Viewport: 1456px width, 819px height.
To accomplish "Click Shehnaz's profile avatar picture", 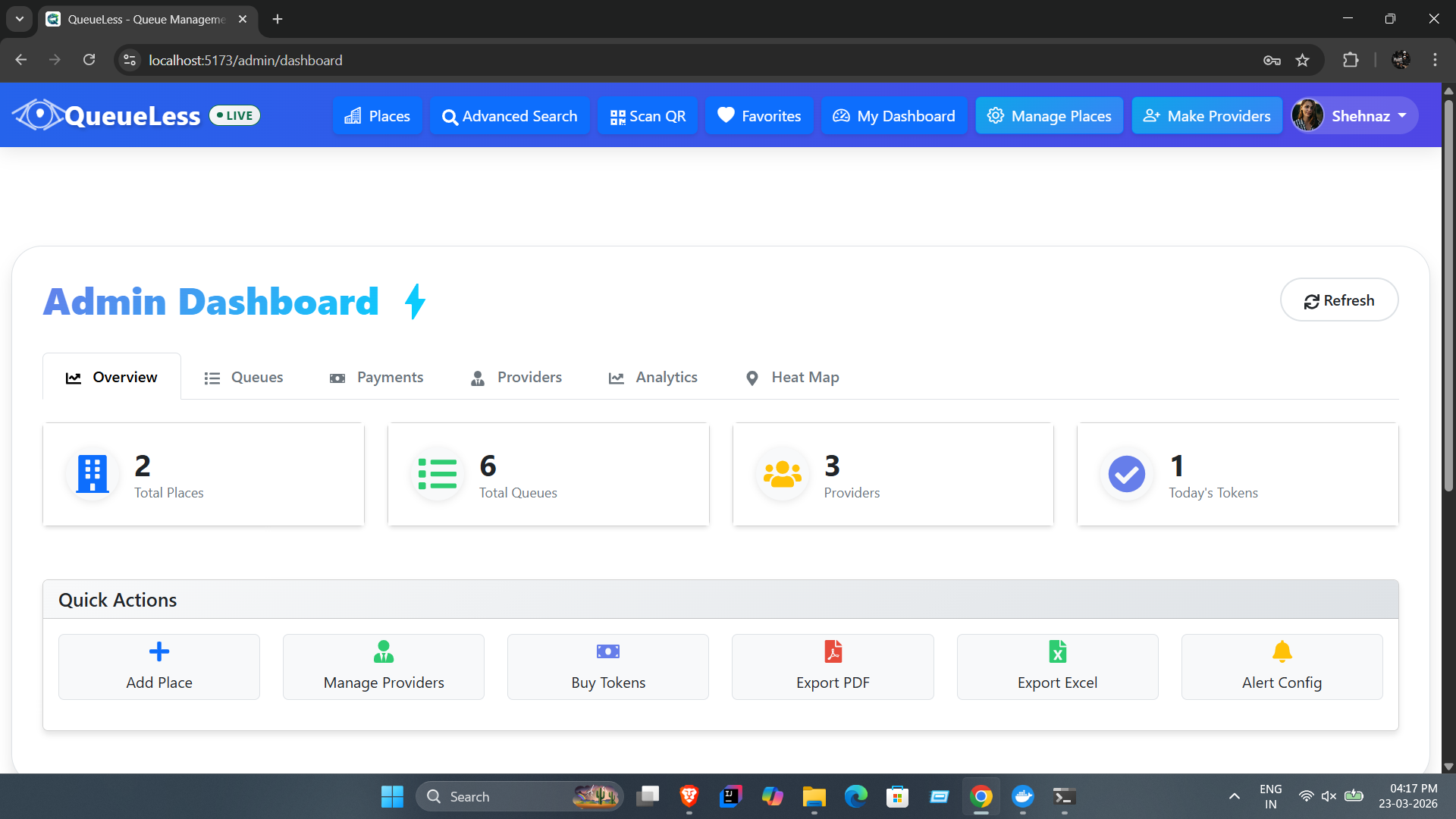I will (1308, 115).
